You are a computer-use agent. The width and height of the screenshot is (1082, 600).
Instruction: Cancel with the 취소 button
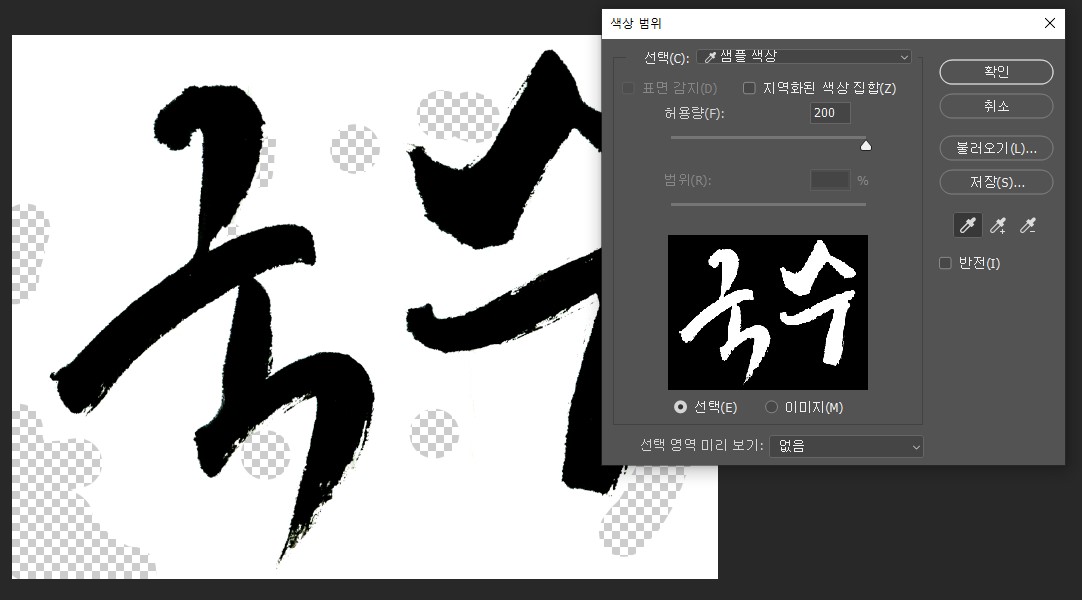[996, 106]
